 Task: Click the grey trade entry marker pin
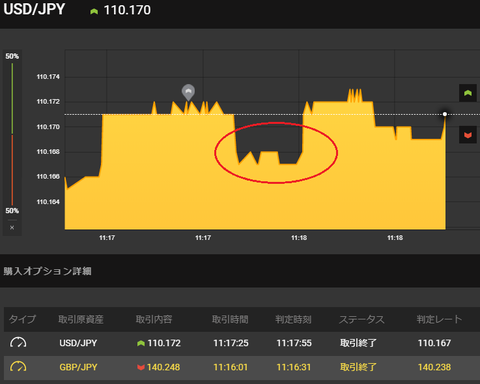188,92
